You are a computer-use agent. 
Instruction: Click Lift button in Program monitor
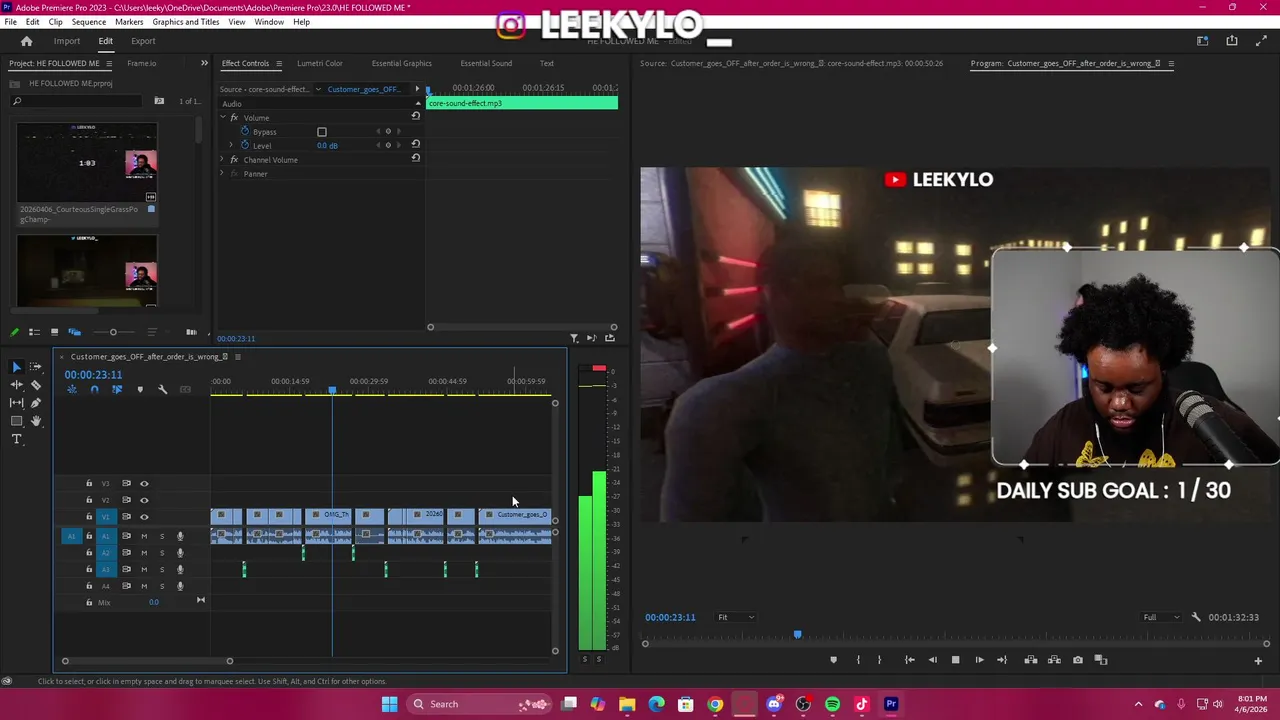1030,660
